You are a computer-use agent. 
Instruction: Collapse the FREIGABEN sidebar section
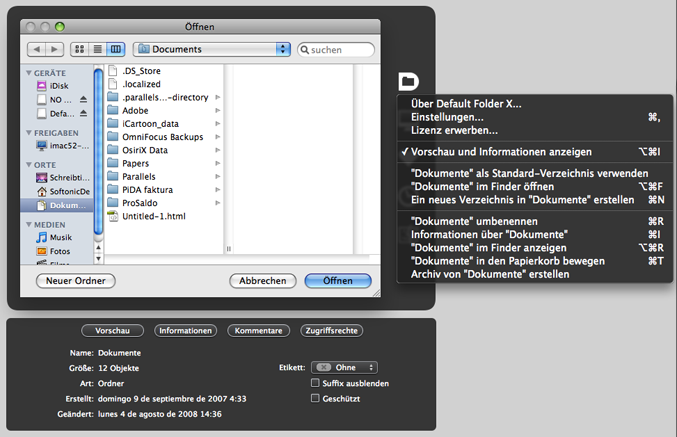tap(29, 133)
